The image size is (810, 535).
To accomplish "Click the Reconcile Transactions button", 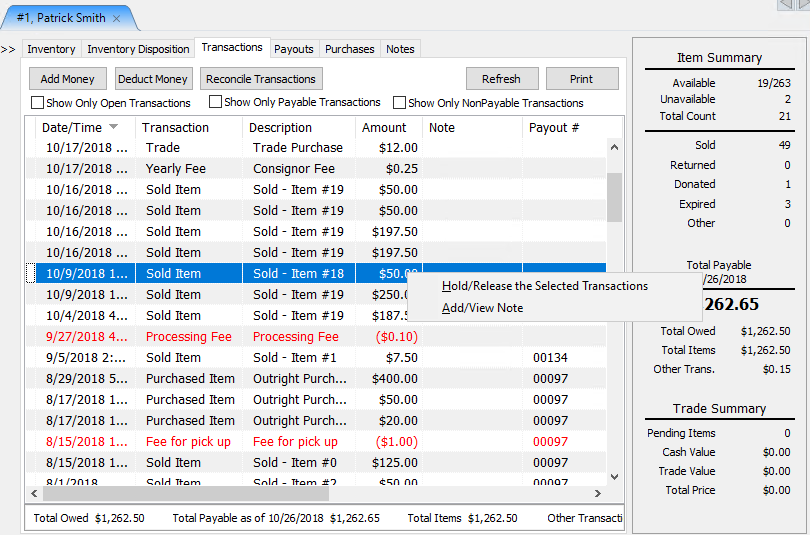I will 261,78.
